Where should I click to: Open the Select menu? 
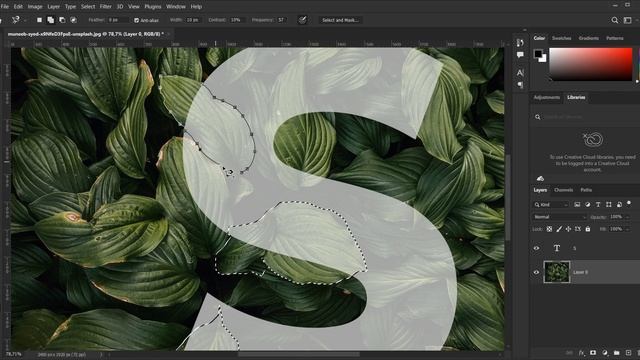pyautogui.click(x=88, y=7)
